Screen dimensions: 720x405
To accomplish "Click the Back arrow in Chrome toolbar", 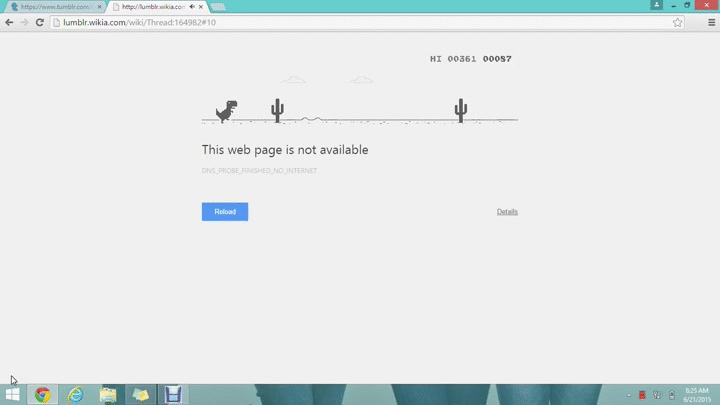I will [10, 22].
